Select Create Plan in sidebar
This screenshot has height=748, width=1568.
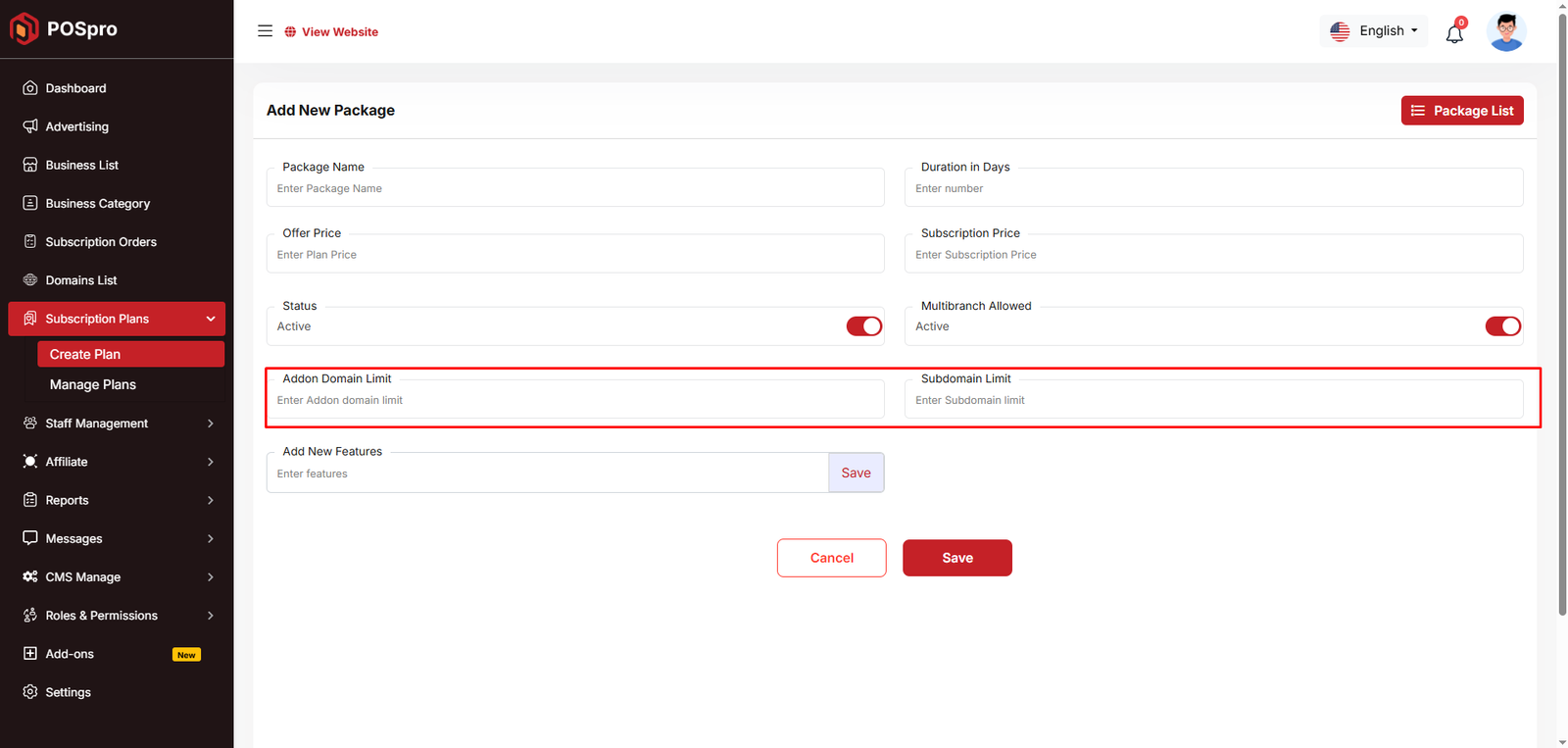[85, 354]
